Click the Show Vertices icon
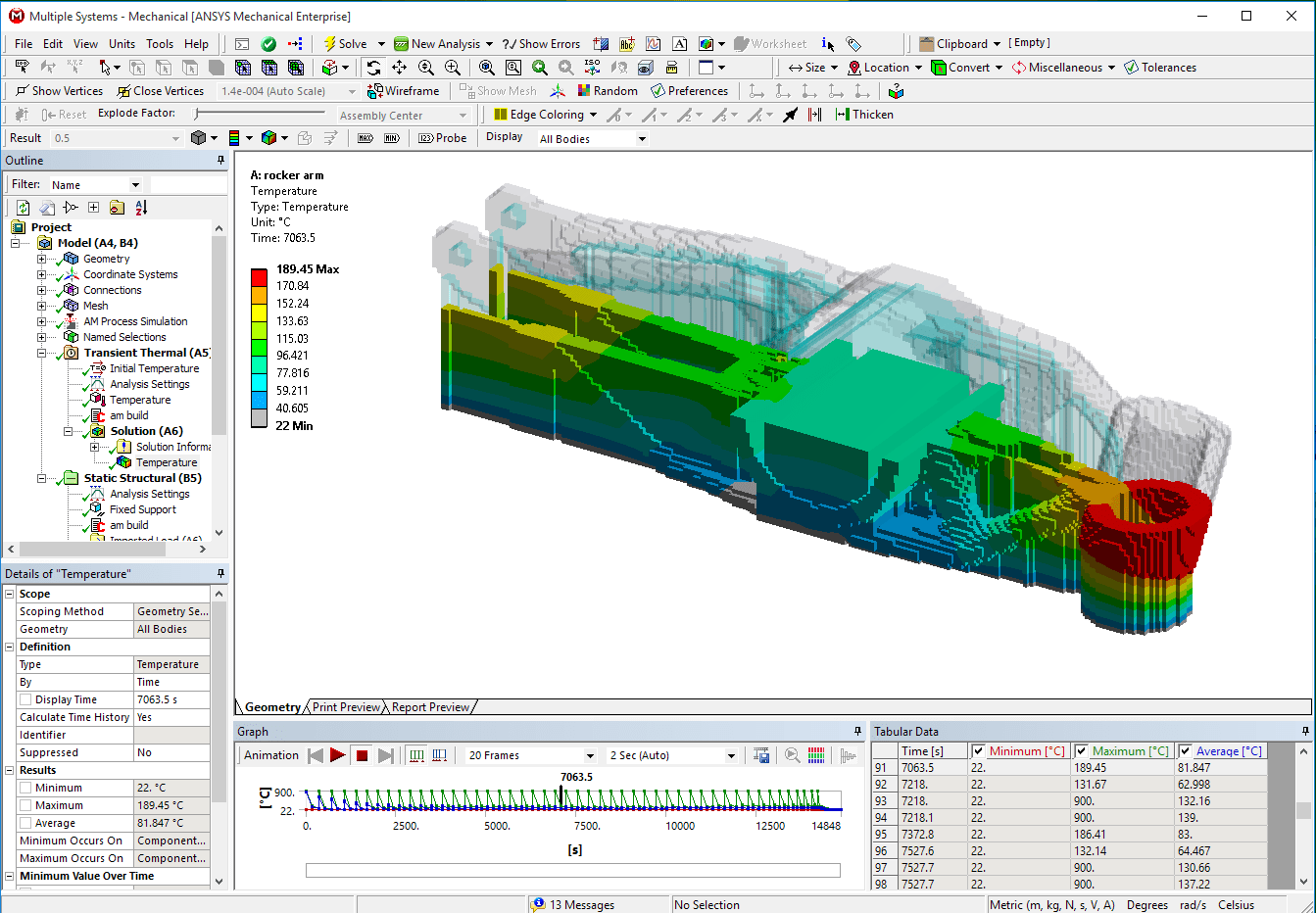The height and width of the screenshot is (913, 1316). 59,91
